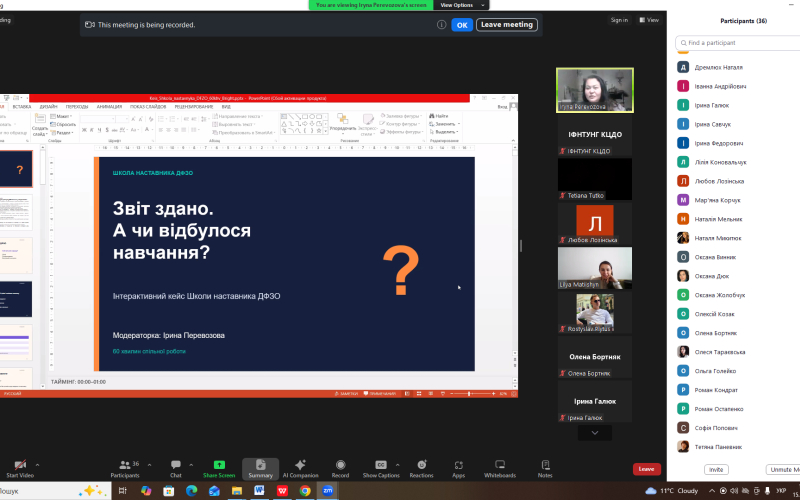This screenshot has width=800, height=500.
Task: Click the green Share Screen icon
Action: [219, 465]
